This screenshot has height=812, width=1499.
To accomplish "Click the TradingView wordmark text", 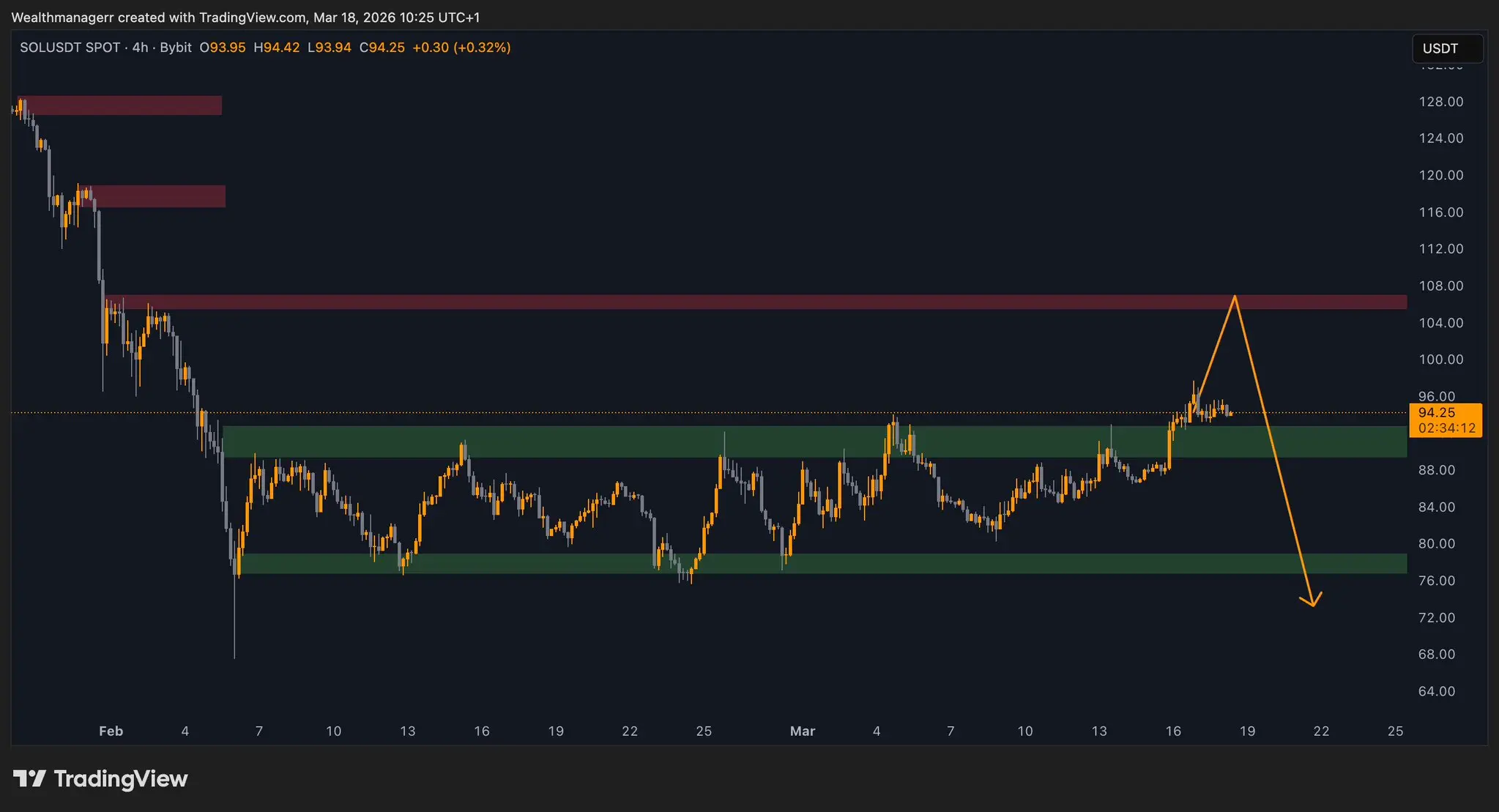I will click(x=121, y=778).
